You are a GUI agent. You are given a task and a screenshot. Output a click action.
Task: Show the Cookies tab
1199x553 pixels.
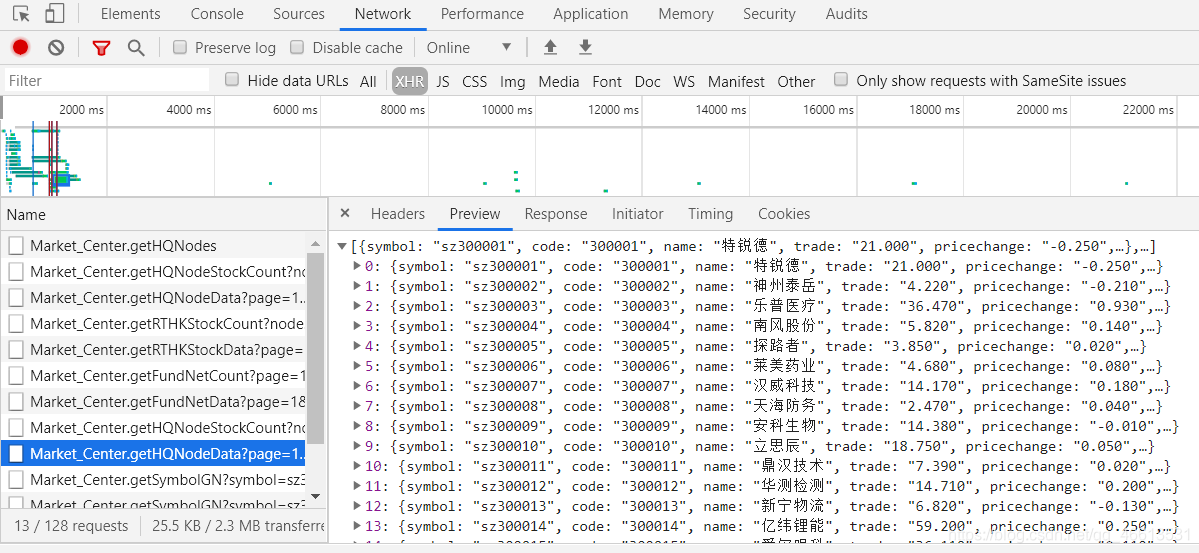click(x=784, y=214)
